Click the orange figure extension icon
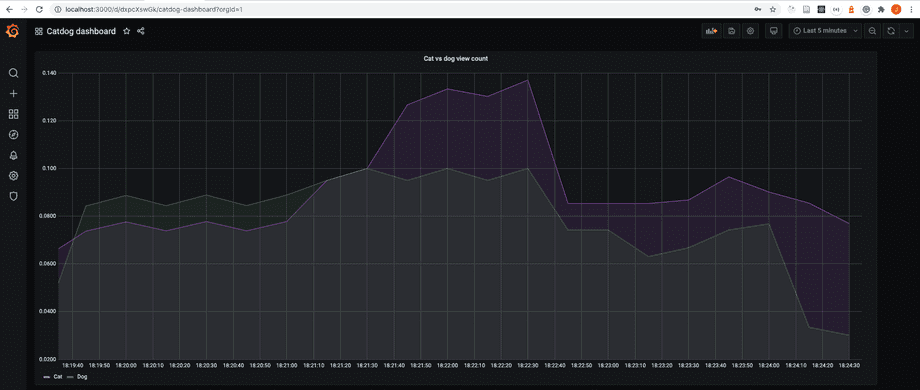This screenshot has height=390, width=920. (851, 9)
